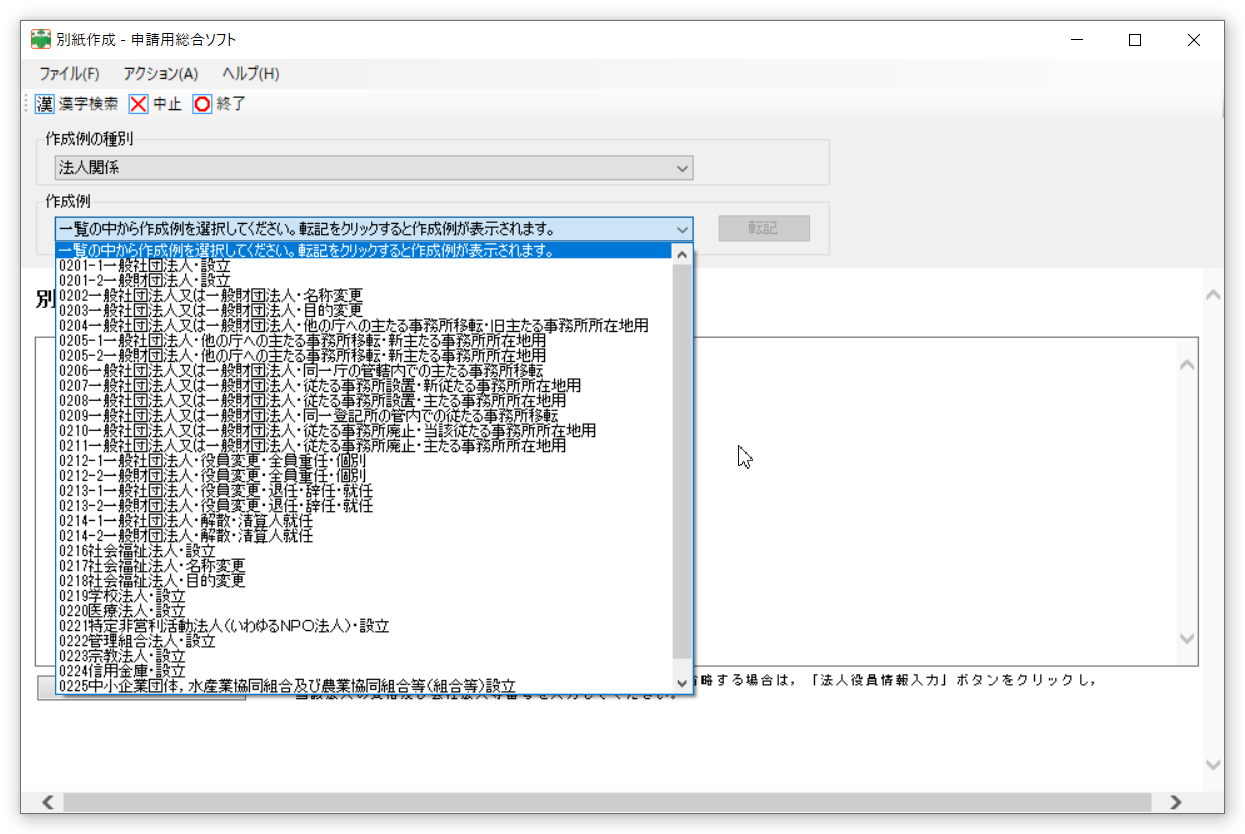Click dropdown list scrollbar down arrow
Viewport: 1245px width, 834px height.
(x=683, y=683)
